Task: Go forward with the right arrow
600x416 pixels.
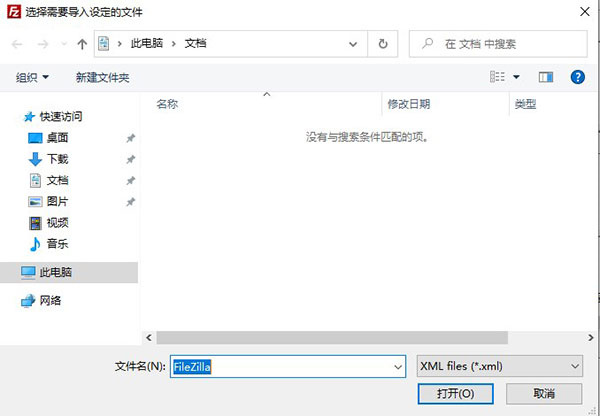Action: pyautogui.click(x=43, y=44)
